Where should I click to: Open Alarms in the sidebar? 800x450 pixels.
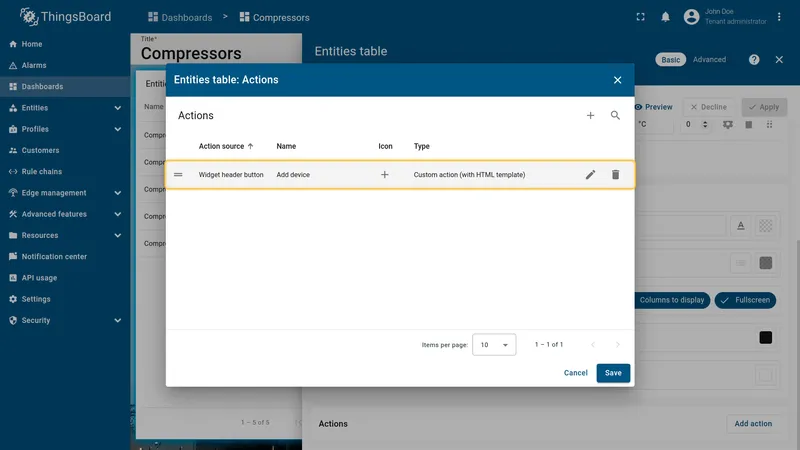tap(65, 65)
